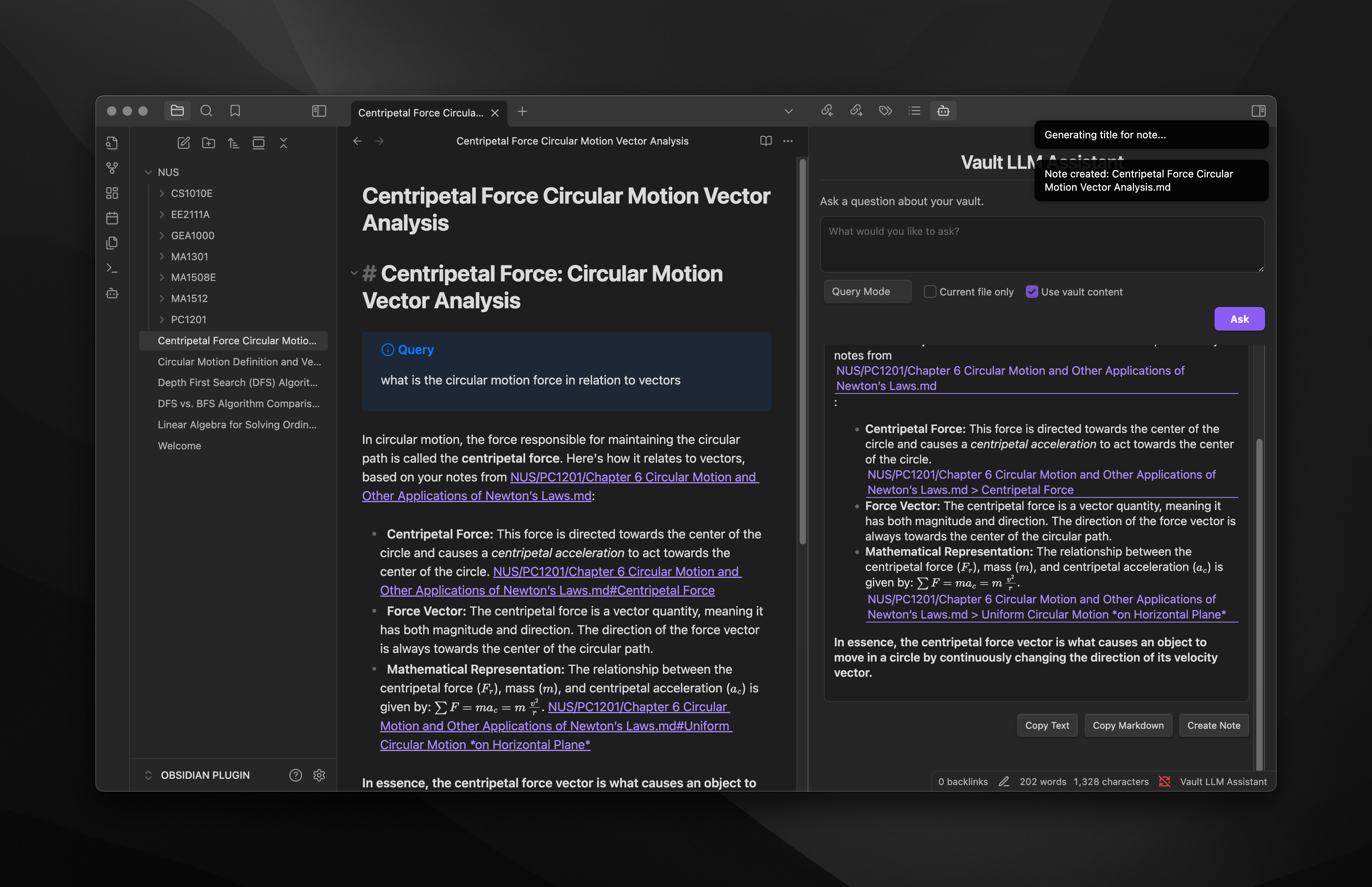
Task: Click the question input text field
Action: coord(1042,245)
